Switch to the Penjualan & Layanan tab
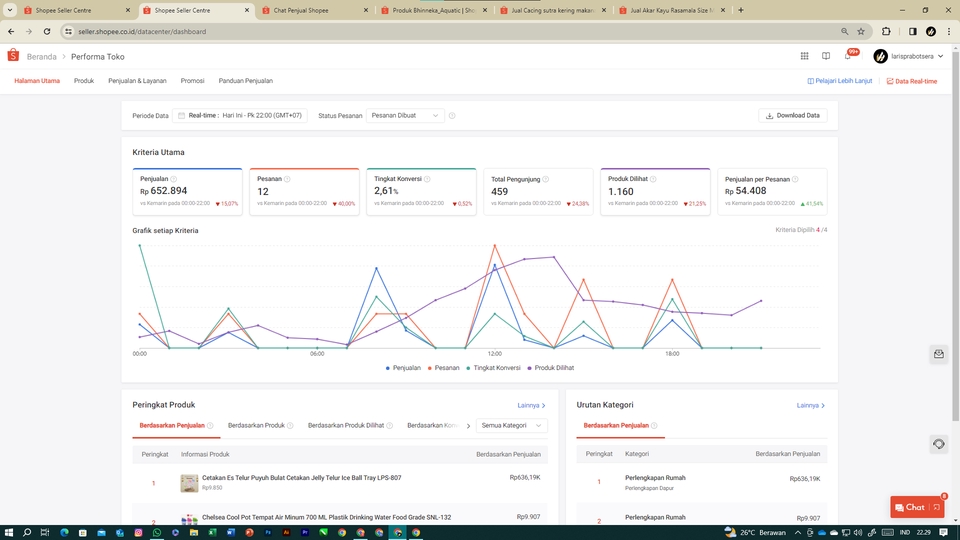 click(x=137, y=81)
